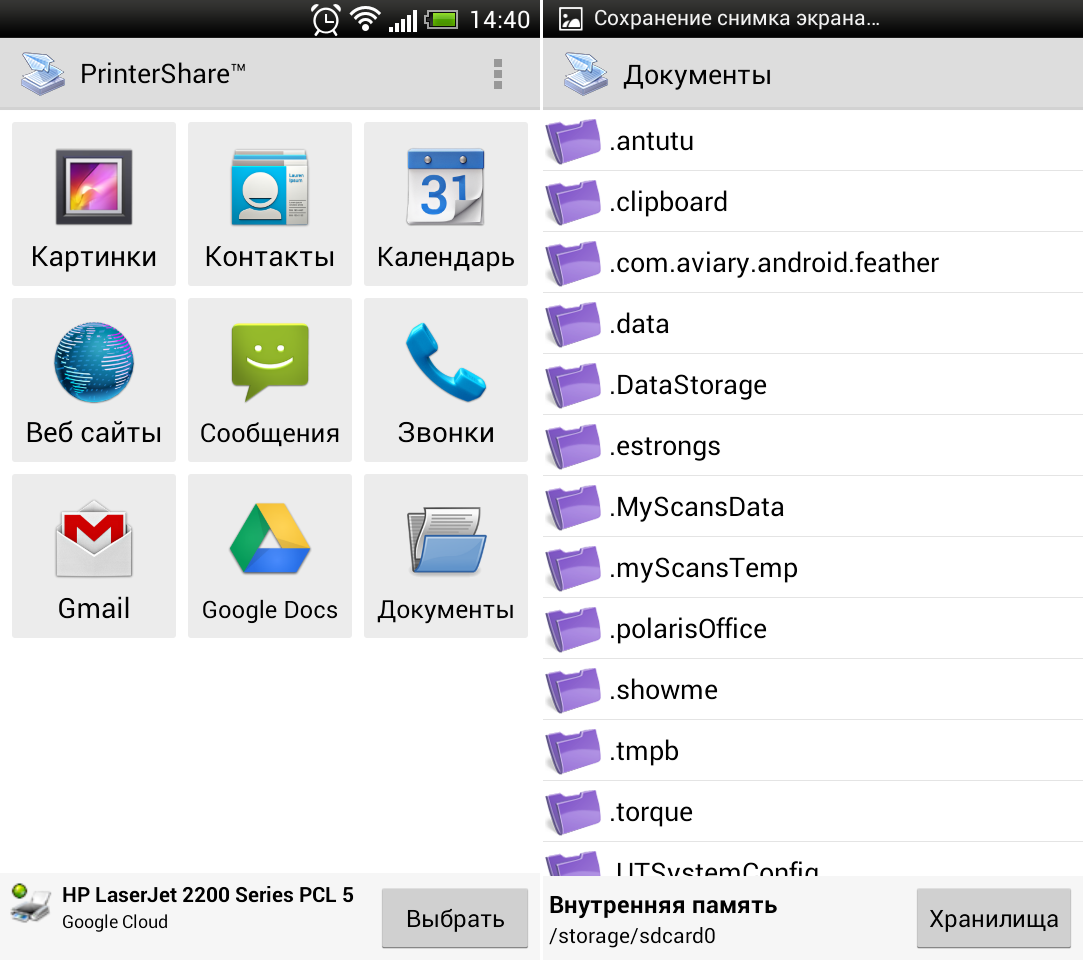Viewport: 1083px width, 960px height.
Task: Open the Календарь (Calendar) tile
Action: pos(446,204)
